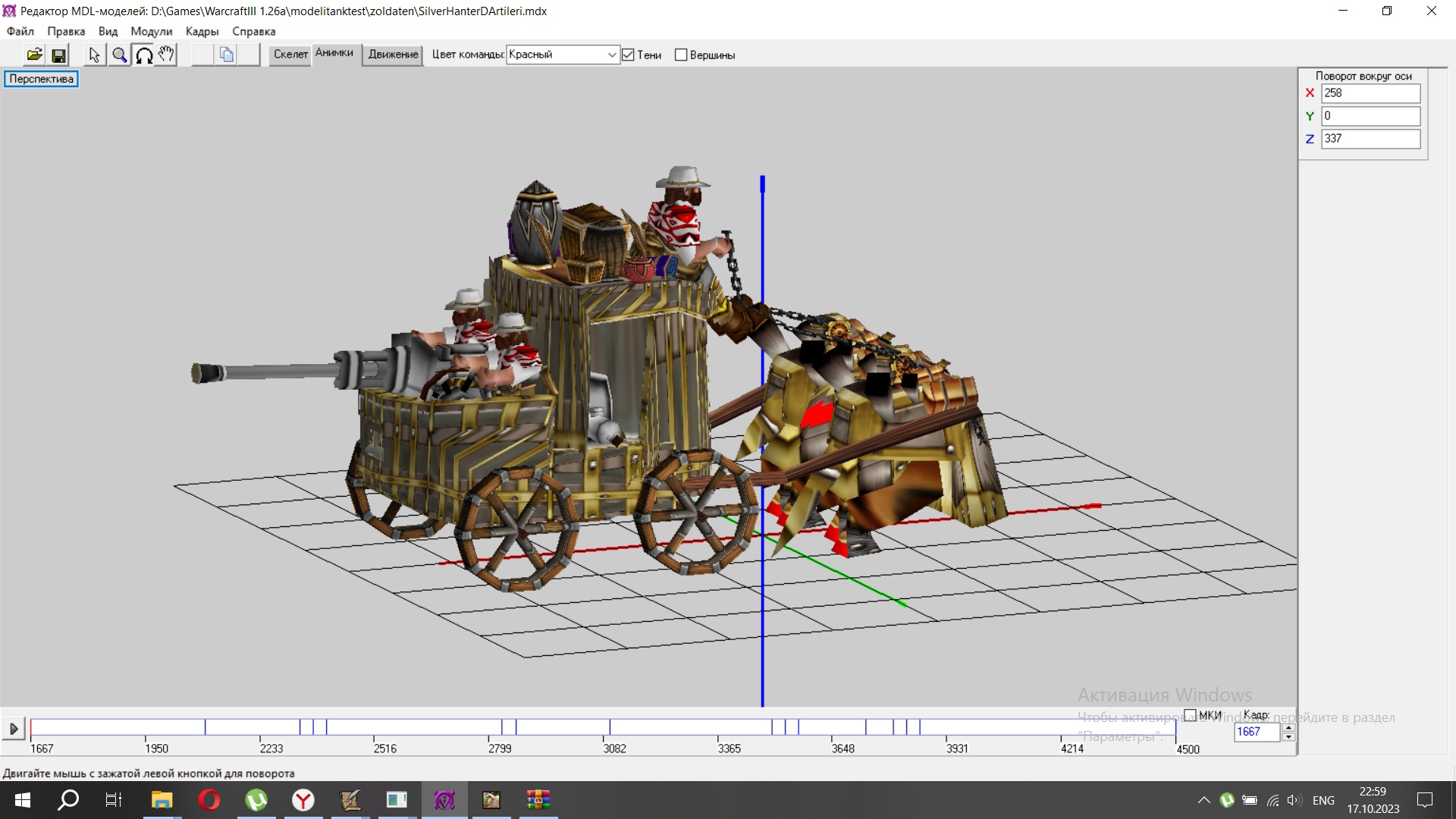Select the hand pan tool
Screen dimensions: 1456x819
pyautogui.click(x=166, y=55)
